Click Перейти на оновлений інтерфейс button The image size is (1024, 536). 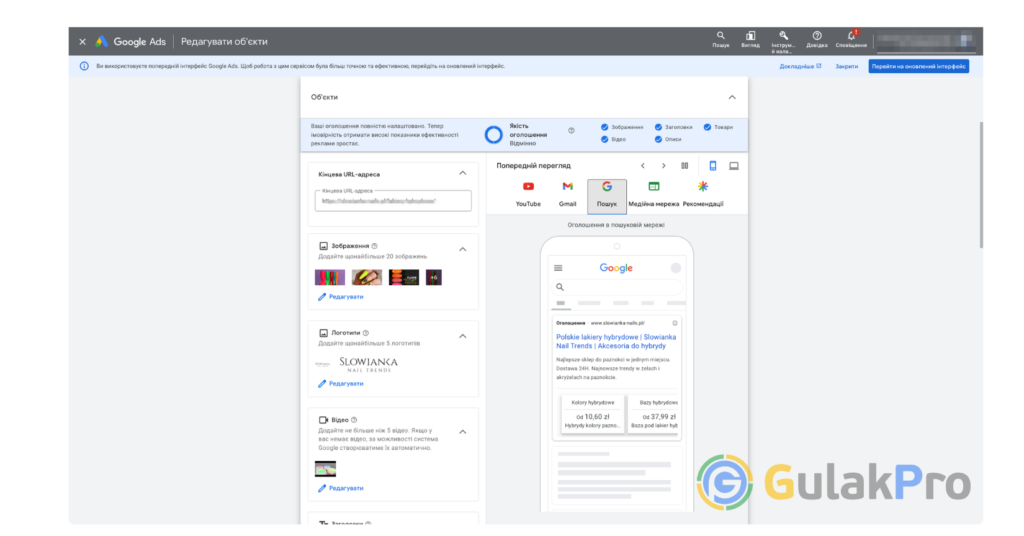pyautogui.click(x=918, y=66)
